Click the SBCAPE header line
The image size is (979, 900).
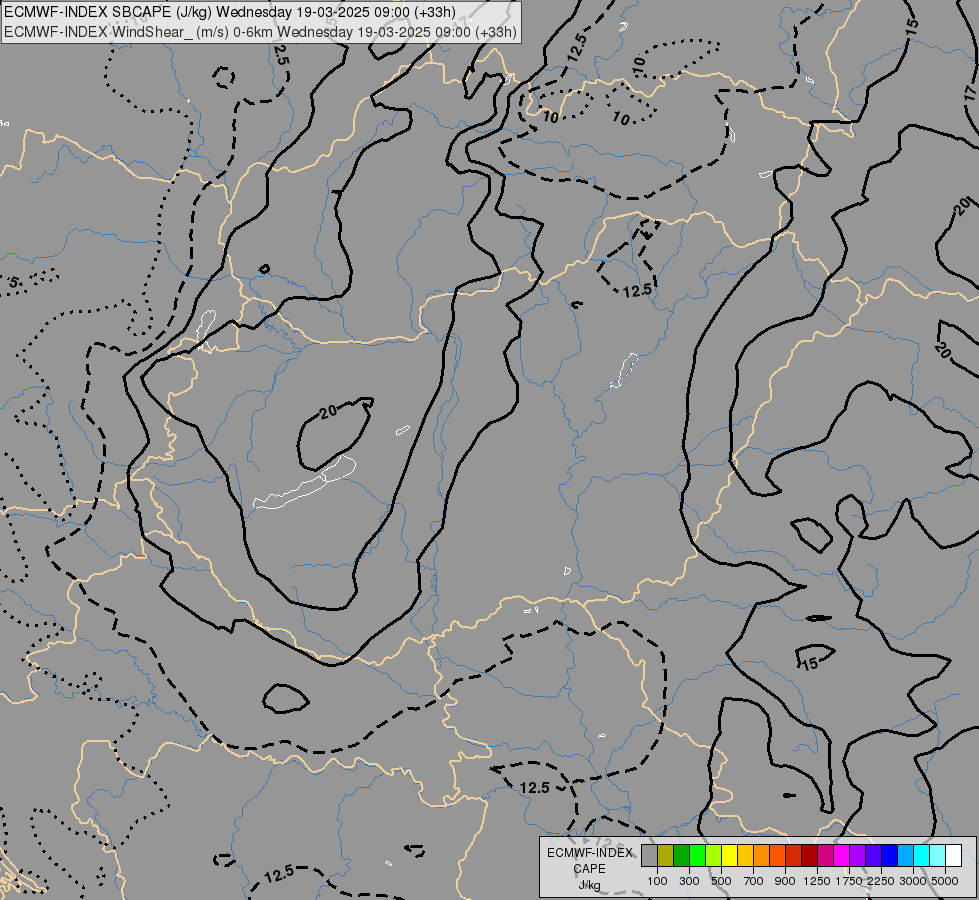(230, 12)
